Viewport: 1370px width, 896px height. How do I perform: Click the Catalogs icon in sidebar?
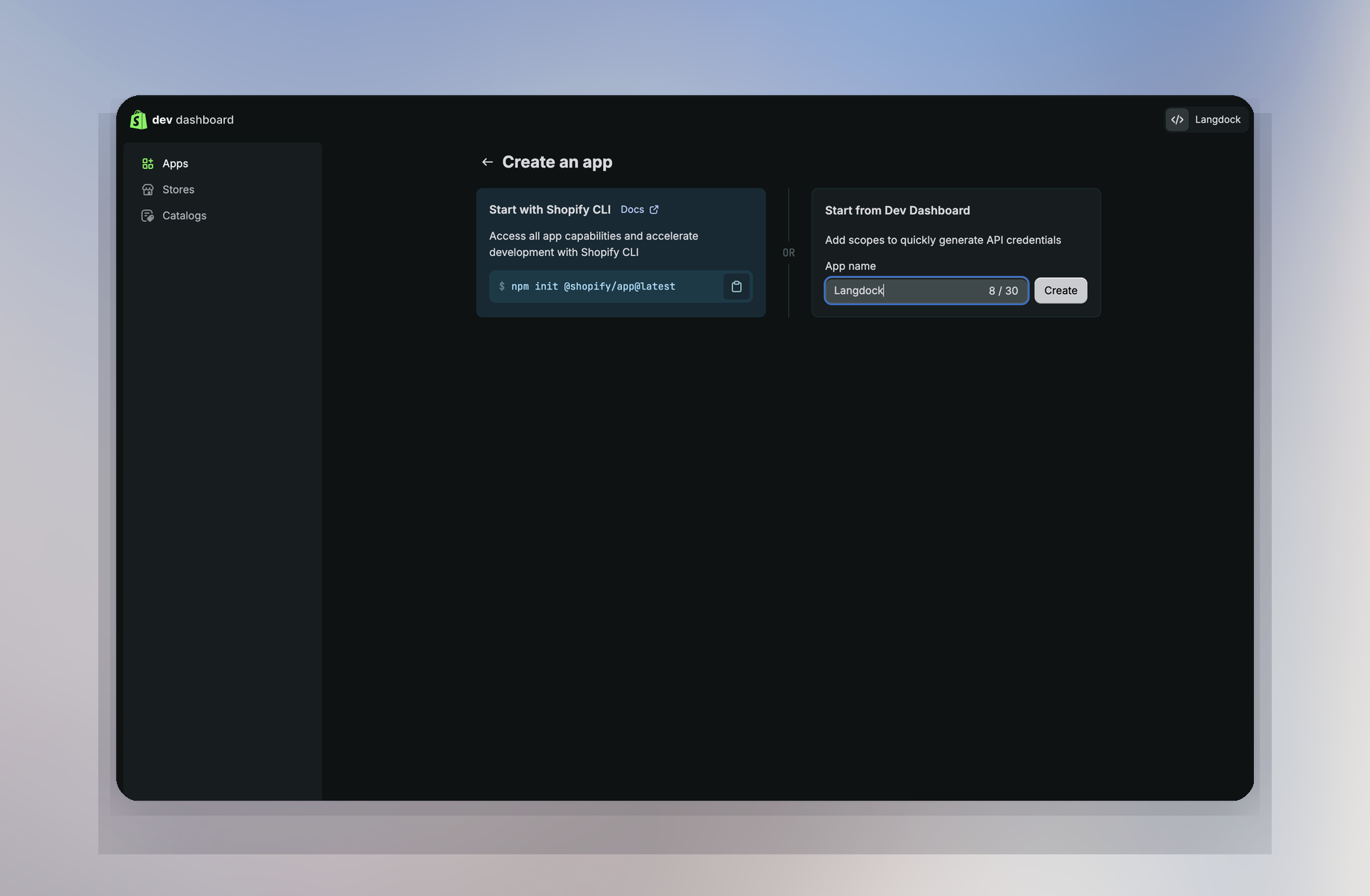click(x=147, y=216)
